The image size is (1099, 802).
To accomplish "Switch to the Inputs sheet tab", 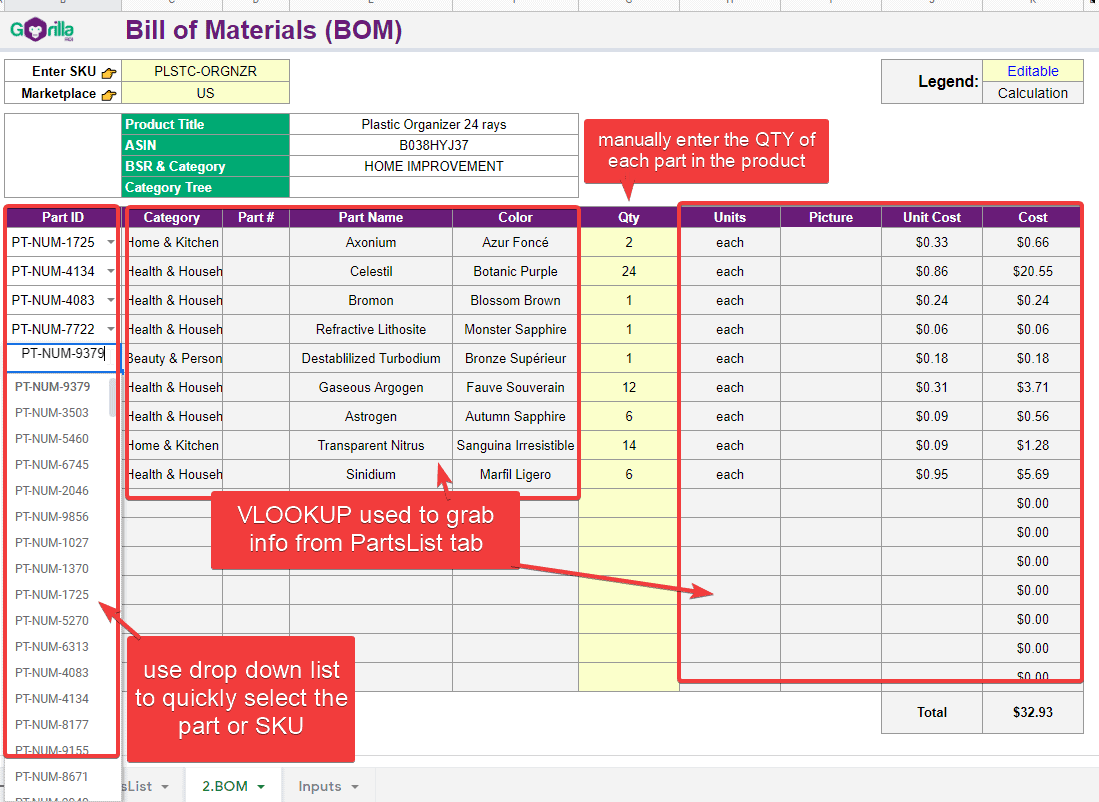I will (x=319, y=787).
